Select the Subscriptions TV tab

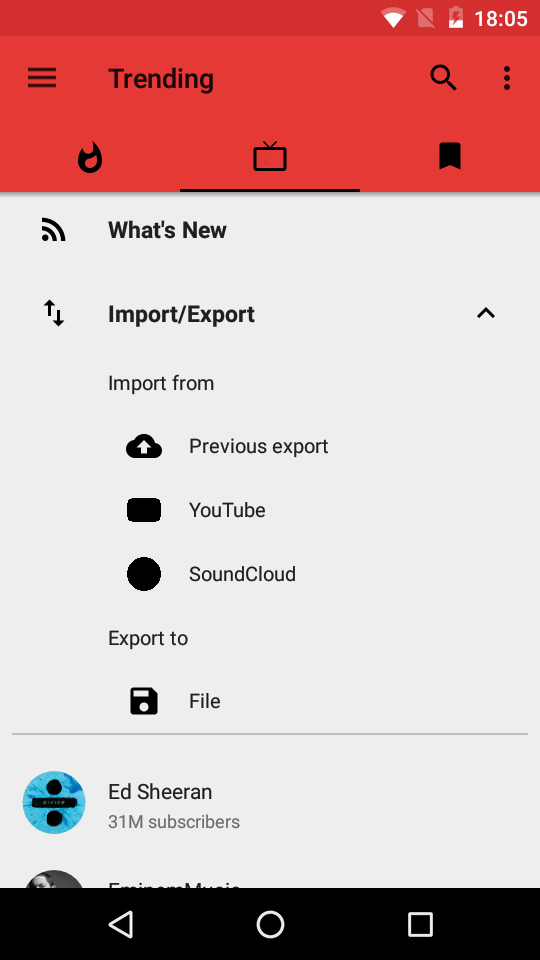[270, 157]
